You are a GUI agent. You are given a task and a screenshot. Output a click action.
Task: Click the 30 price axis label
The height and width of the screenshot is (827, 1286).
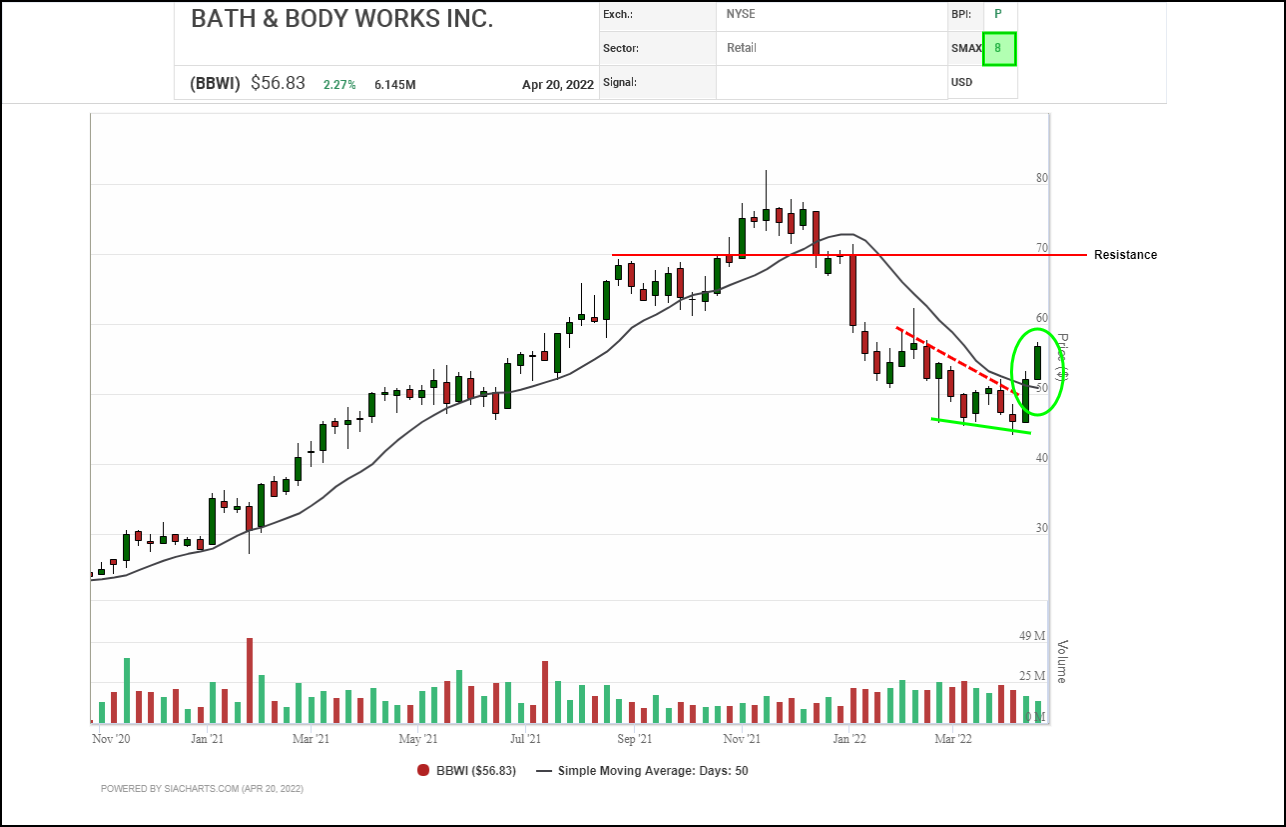(1042, 529)
